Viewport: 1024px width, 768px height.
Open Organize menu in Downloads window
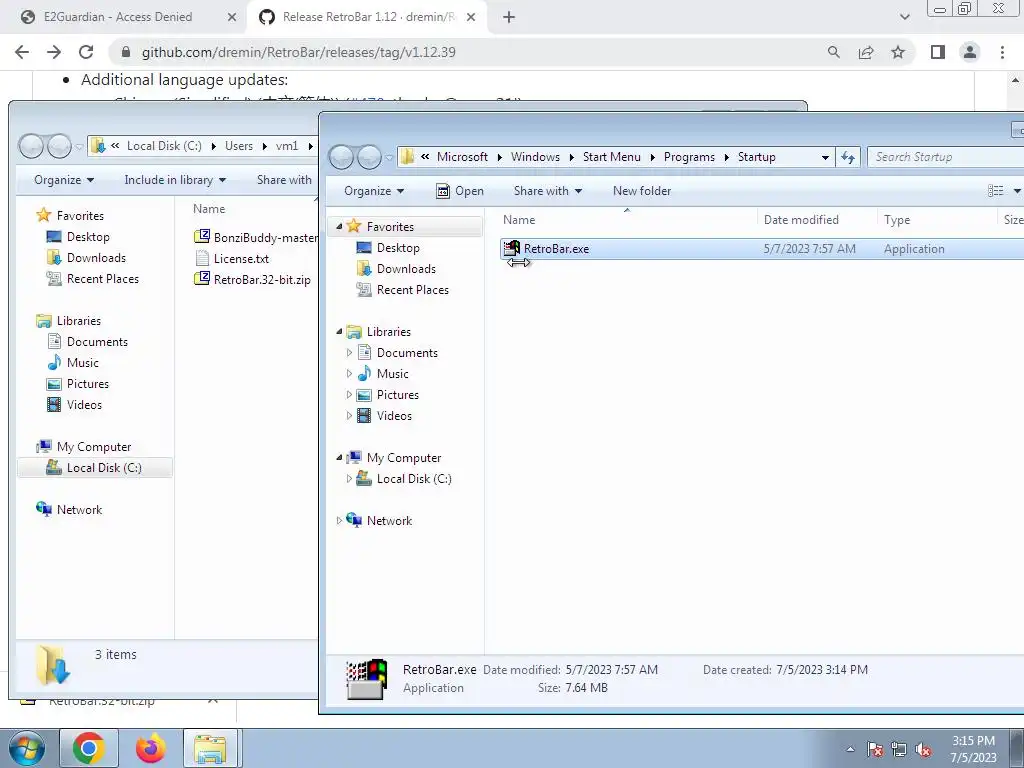point(64,180)
